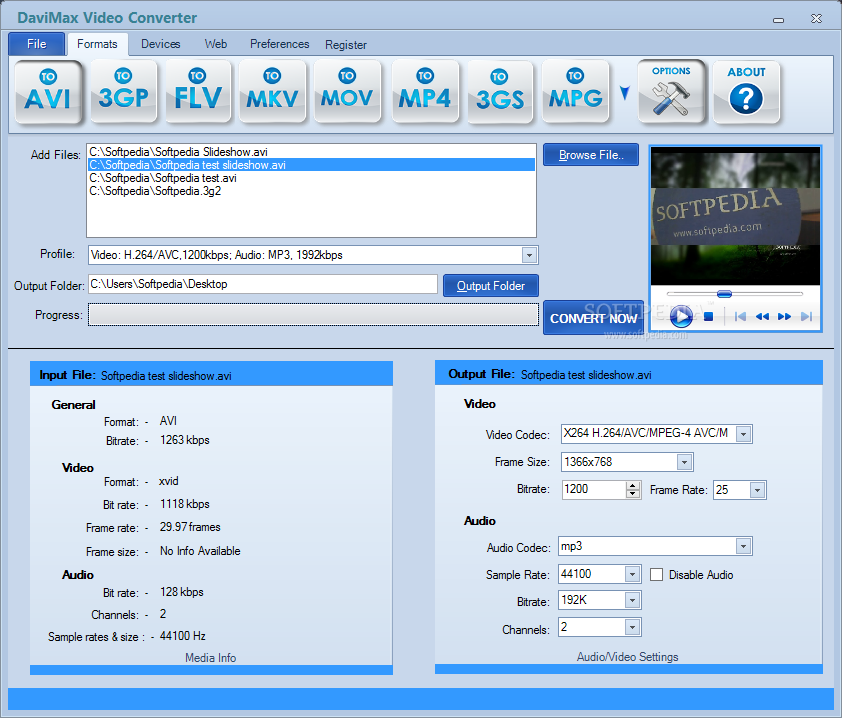Jump to end of preview video

pyautogui.click(x=806, y=317)
